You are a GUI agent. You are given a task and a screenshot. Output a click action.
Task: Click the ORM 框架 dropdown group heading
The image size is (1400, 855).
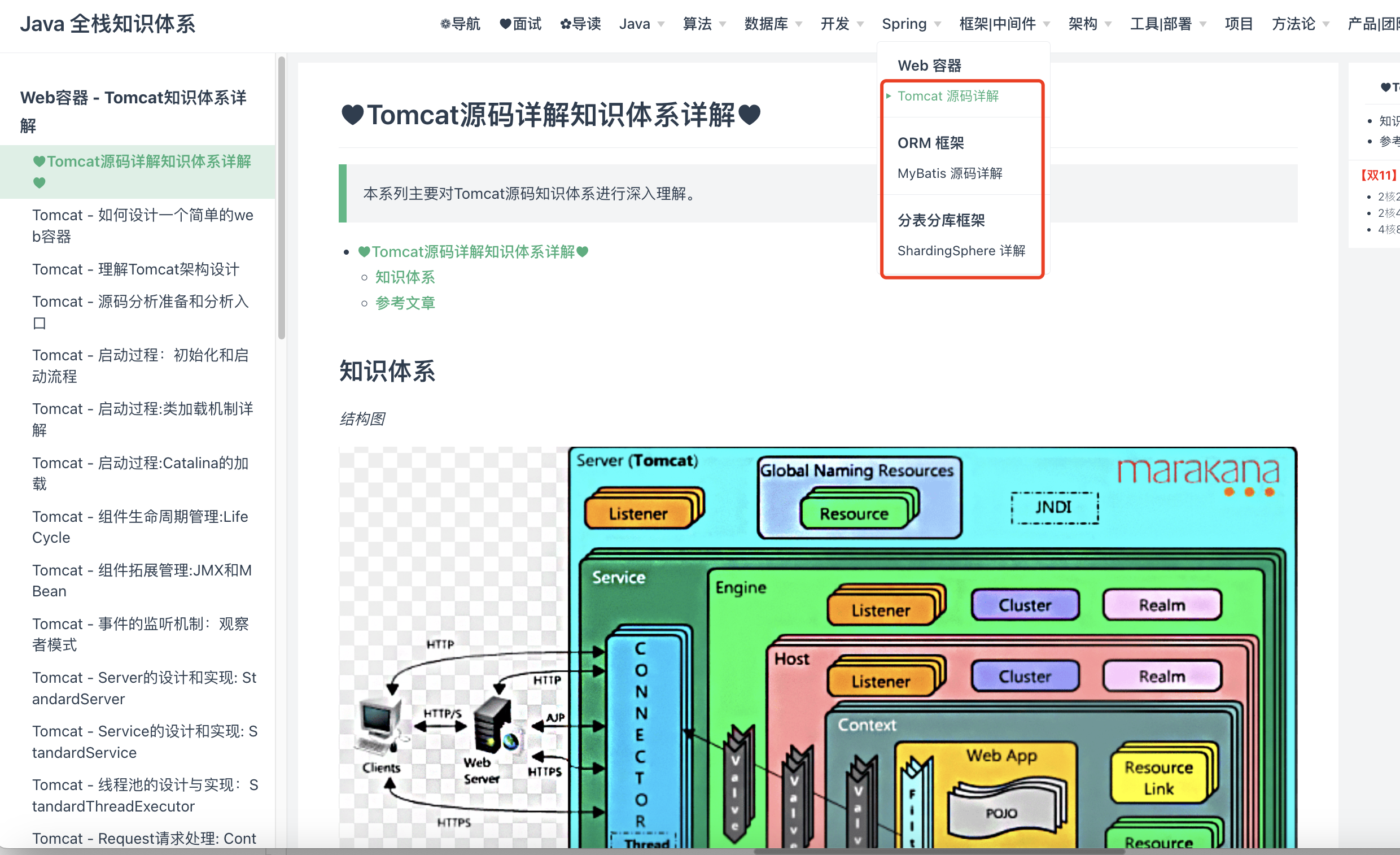pos(931,143)
